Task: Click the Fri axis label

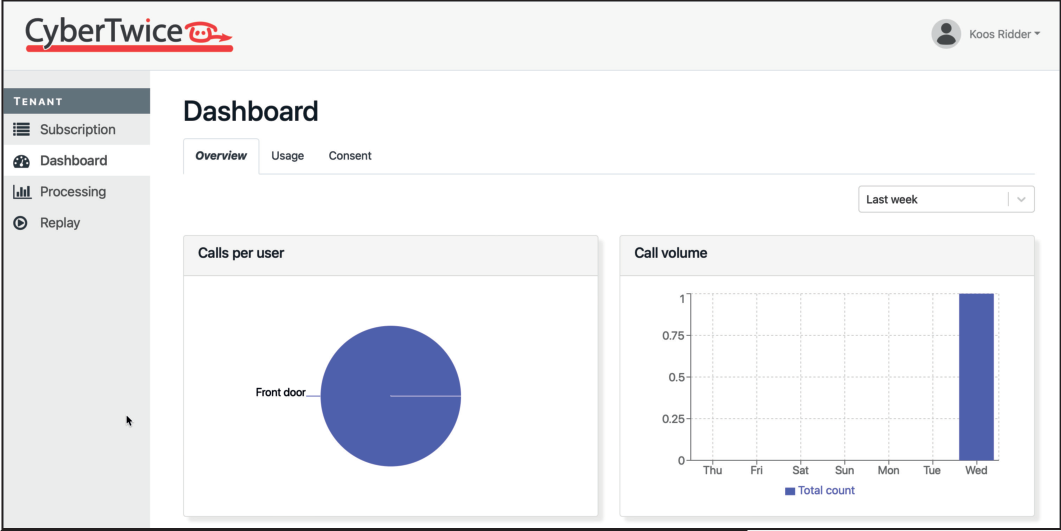Action: 757,471
